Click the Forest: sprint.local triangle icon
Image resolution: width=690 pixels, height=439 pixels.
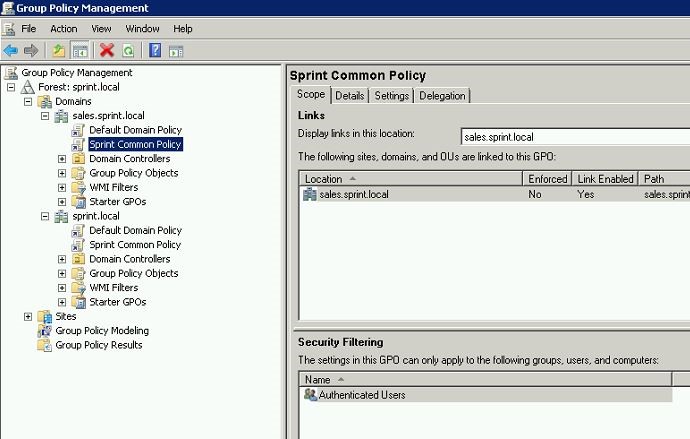pos(28,87)
